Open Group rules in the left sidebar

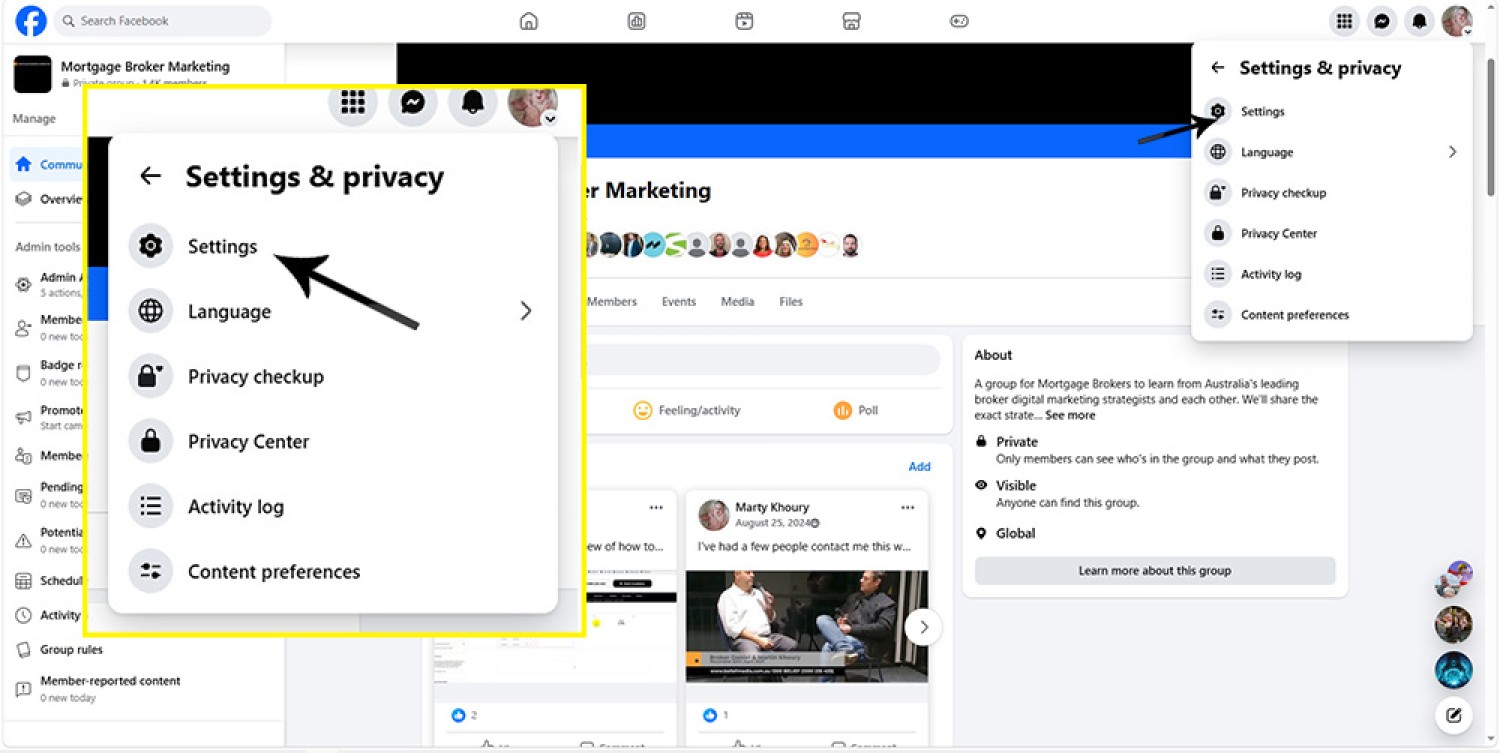[x=71, y=650]
